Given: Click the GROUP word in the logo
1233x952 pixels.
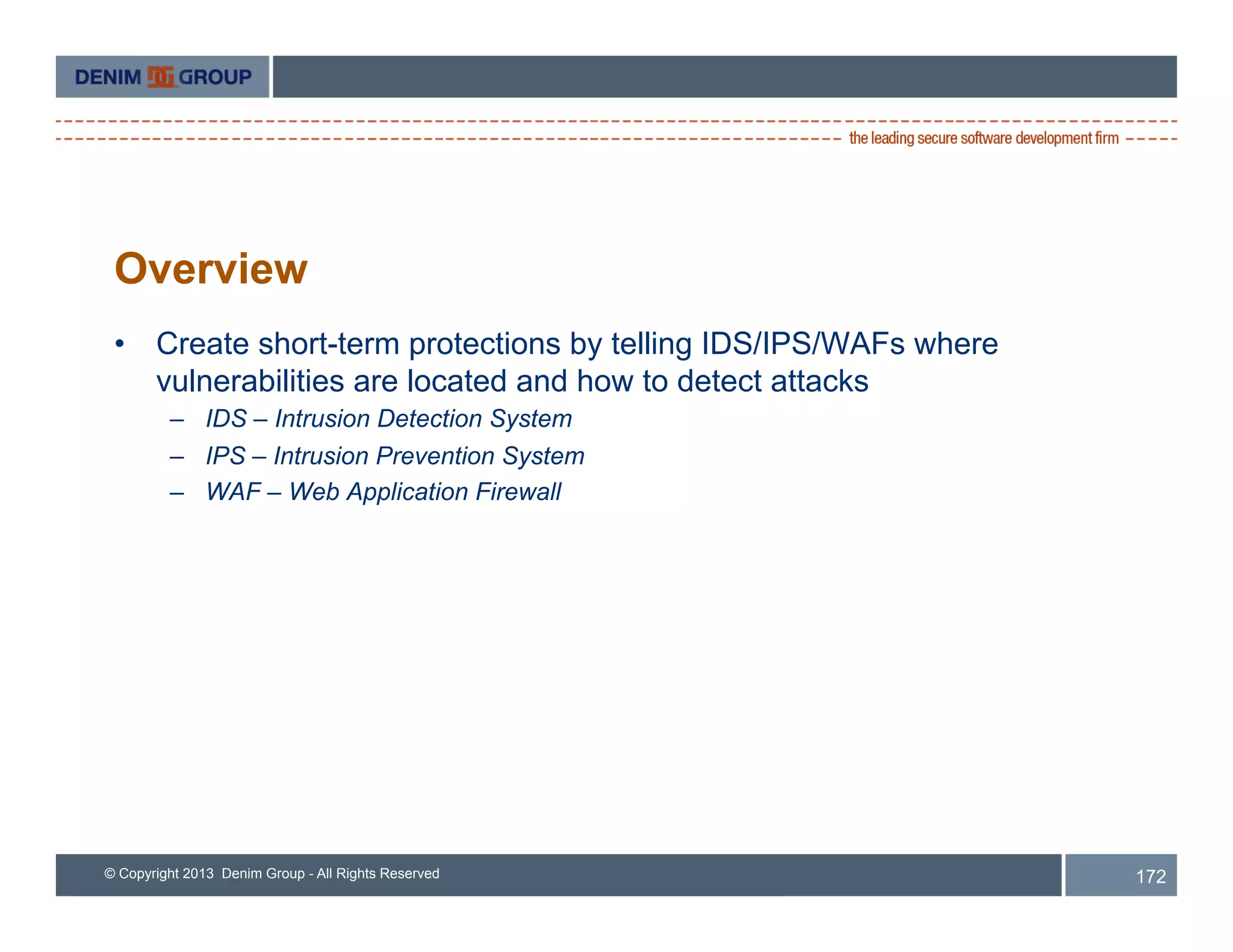Looking at the screenshot, I should [215, 77].
